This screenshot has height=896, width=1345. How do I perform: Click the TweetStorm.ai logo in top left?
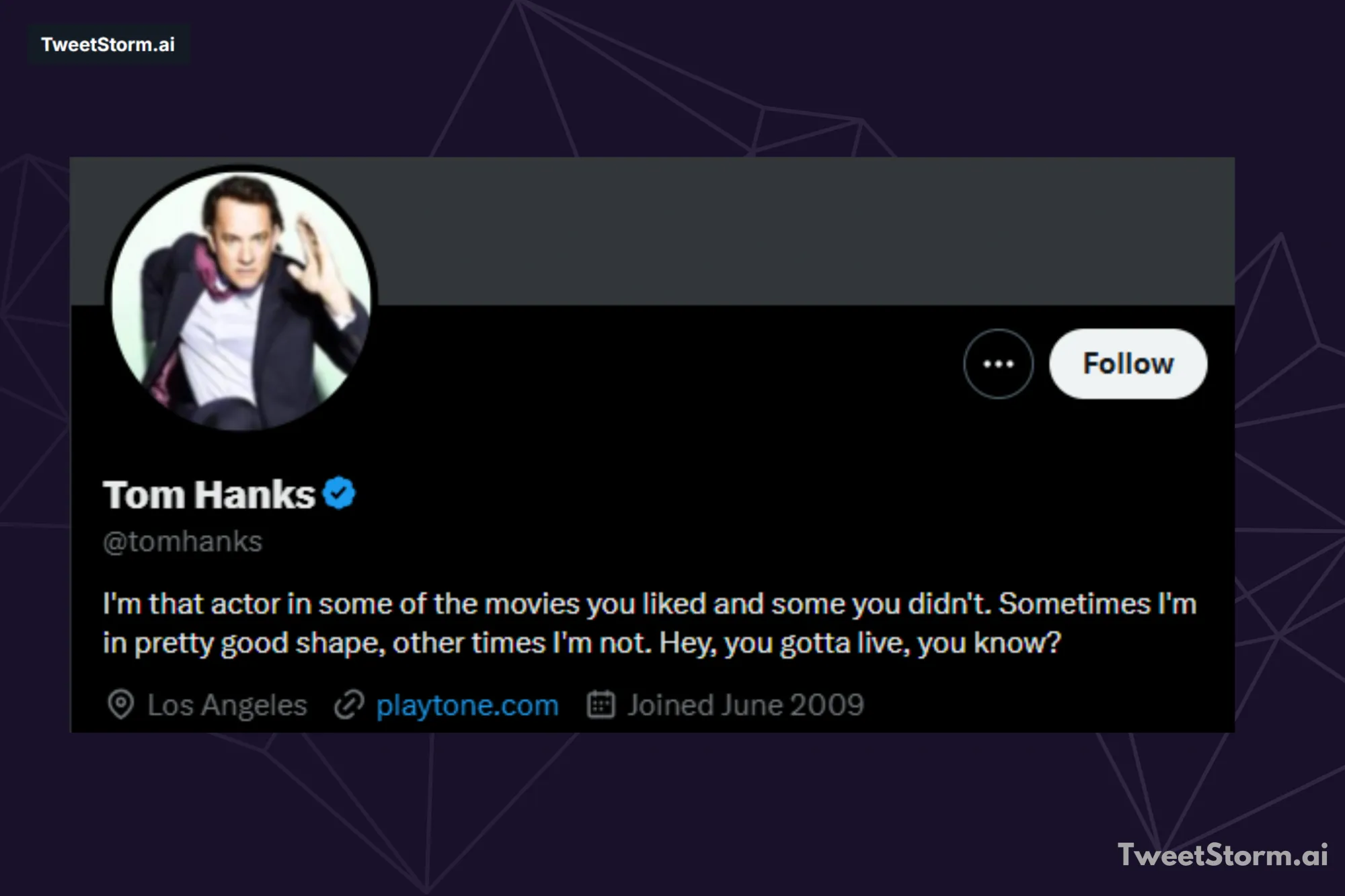[x=108, y=45]
